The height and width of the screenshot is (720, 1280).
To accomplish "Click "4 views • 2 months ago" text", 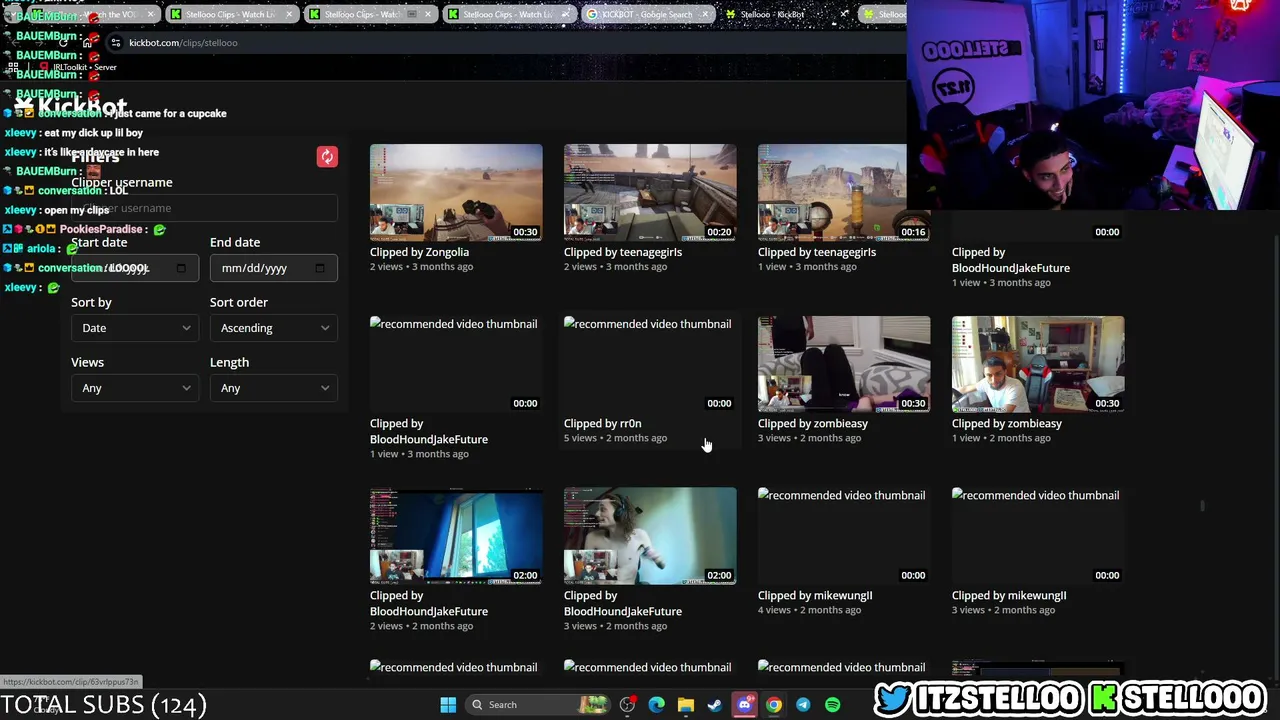I will point(809,610).
